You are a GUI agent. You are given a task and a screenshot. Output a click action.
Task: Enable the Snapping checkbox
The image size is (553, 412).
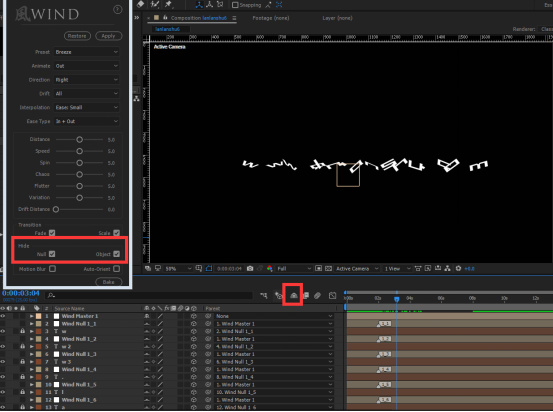tap(235, 5)
